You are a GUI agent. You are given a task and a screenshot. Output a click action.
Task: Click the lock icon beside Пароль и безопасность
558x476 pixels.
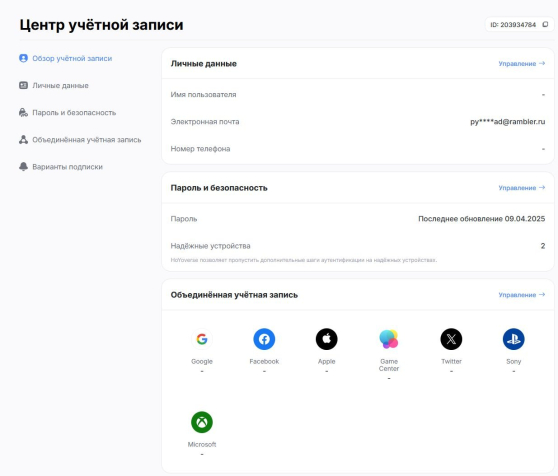[x=23, y=112]
